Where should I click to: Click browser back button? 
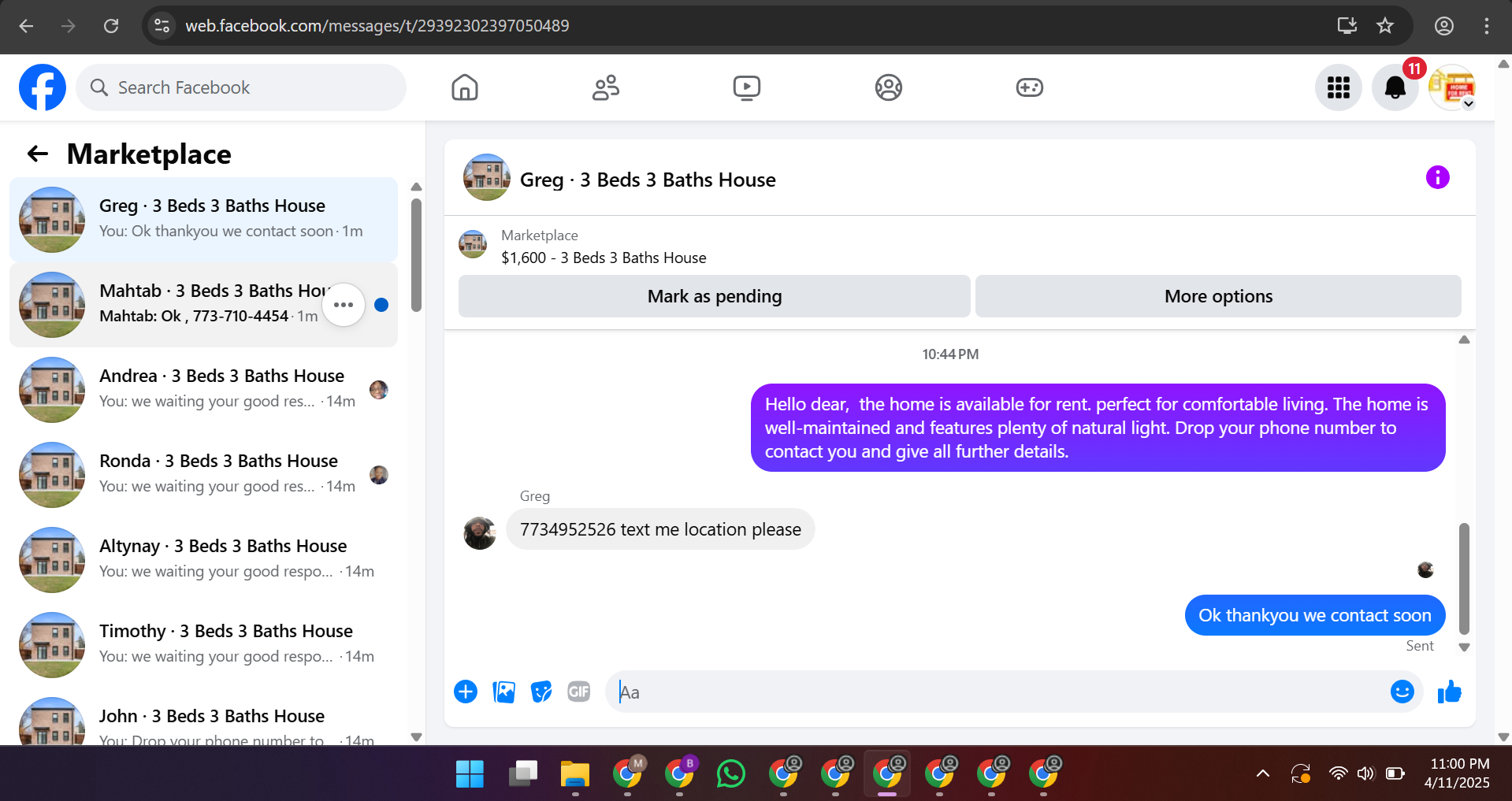point(26,26)
